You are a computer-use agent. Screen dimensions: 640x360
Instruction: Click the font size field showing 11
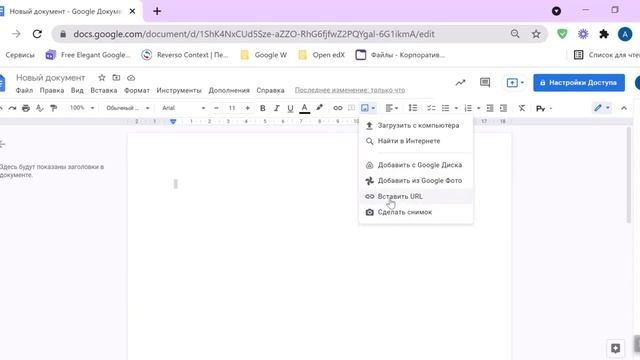tap(232, 108)
